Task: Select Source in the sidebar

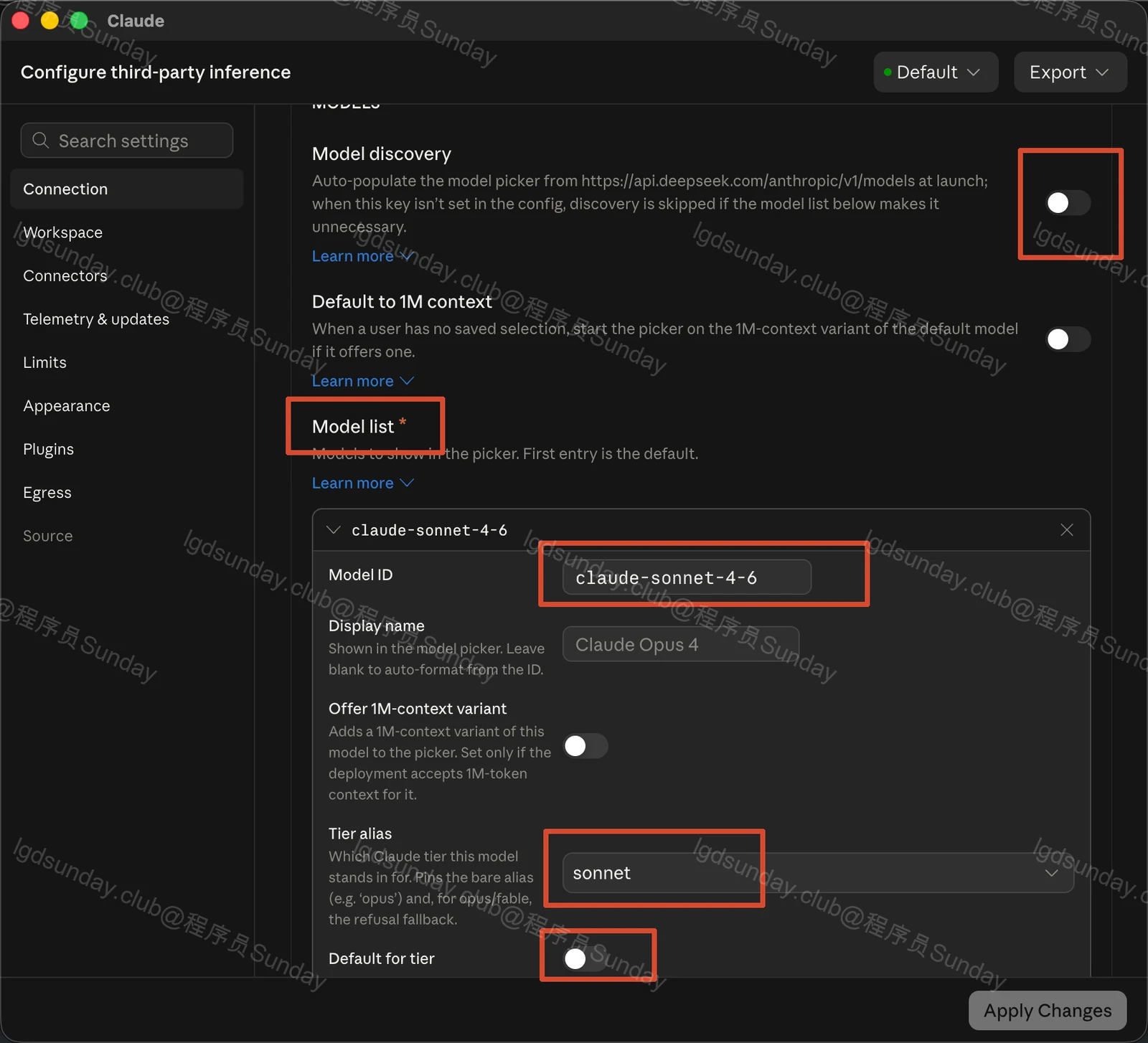Action: click(x=127, y=536)
